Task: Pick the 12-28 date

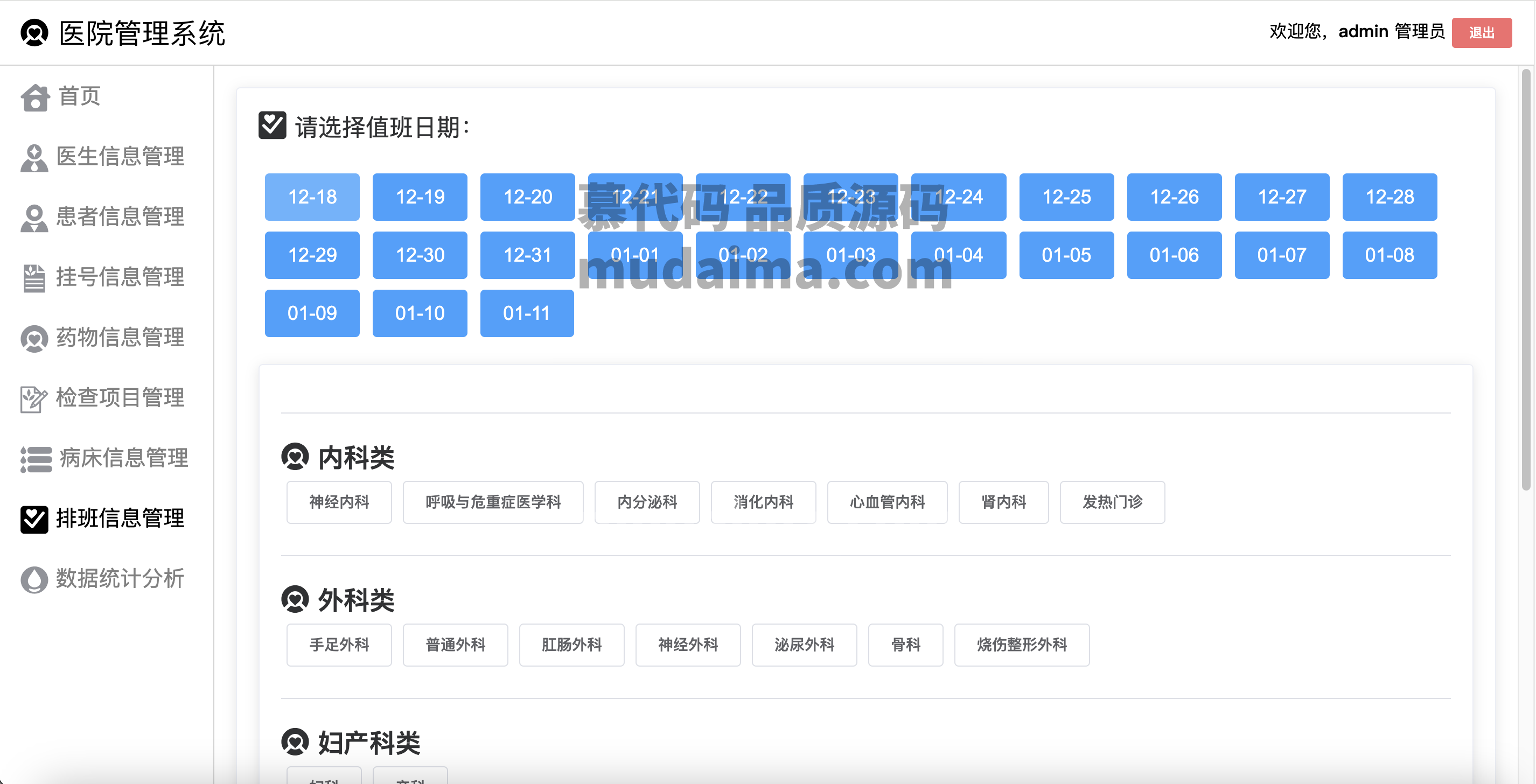Action: pyautogui.click(x=1390, y=197)
